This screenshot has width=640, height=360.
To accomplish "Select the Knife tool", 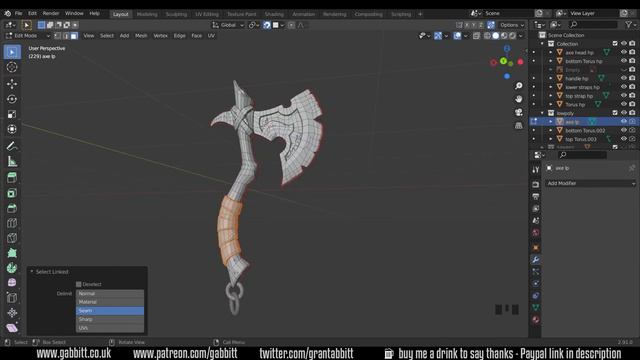I will (12, 238).
